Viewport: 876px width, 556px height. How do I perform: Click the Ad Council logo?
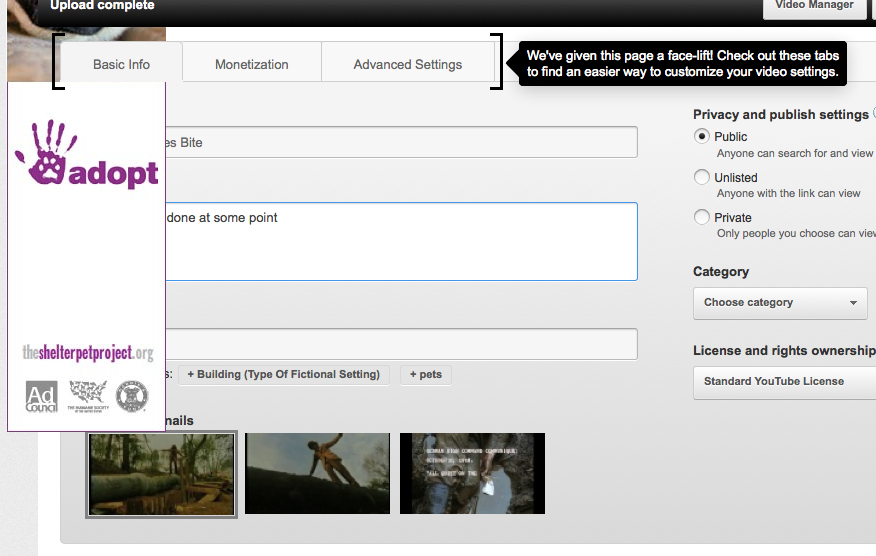(x=41, y=396)
